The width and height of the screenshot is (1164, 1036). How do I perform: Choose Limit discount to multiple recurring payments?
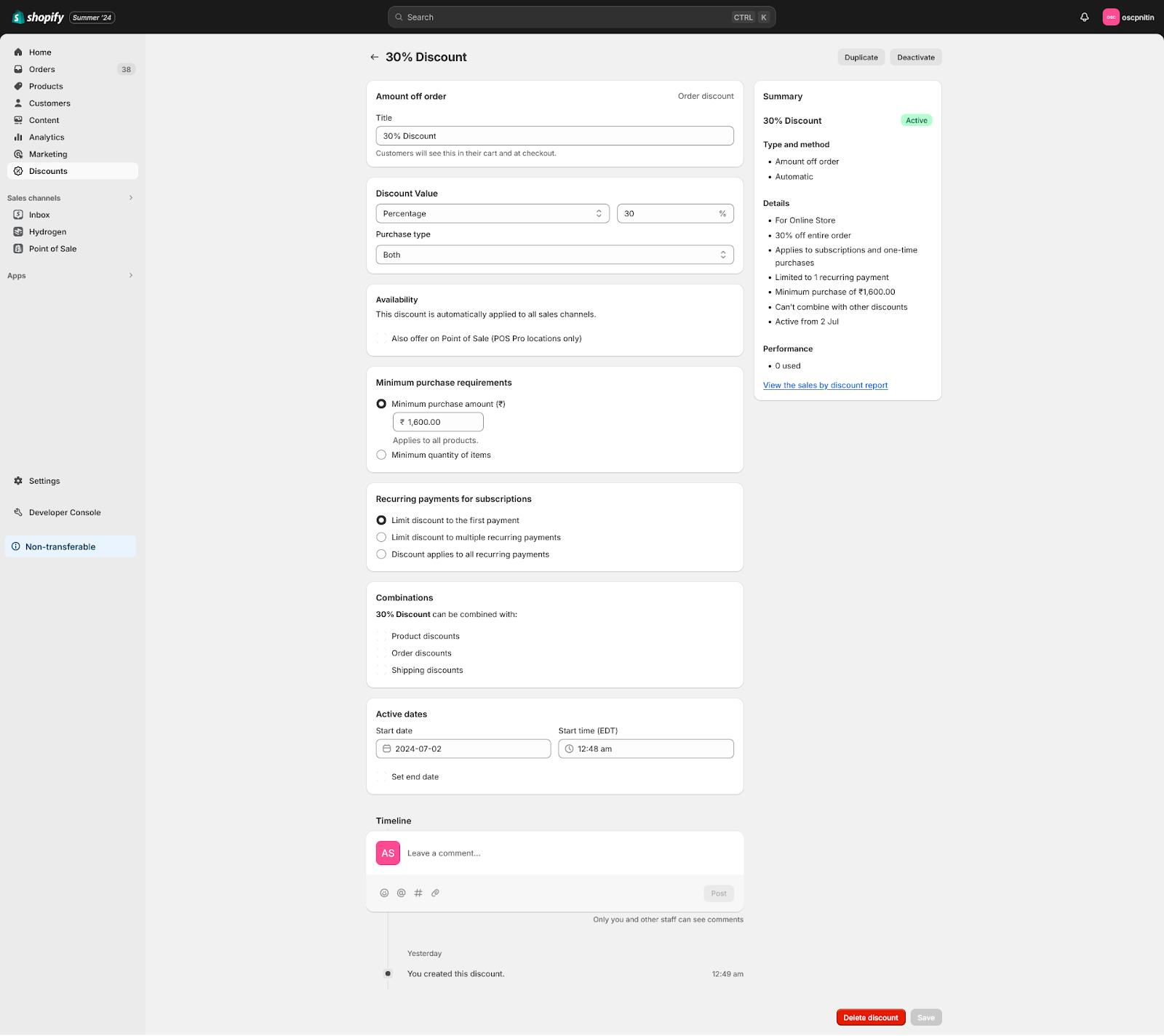pyautogui.click(x=381, y=537)
